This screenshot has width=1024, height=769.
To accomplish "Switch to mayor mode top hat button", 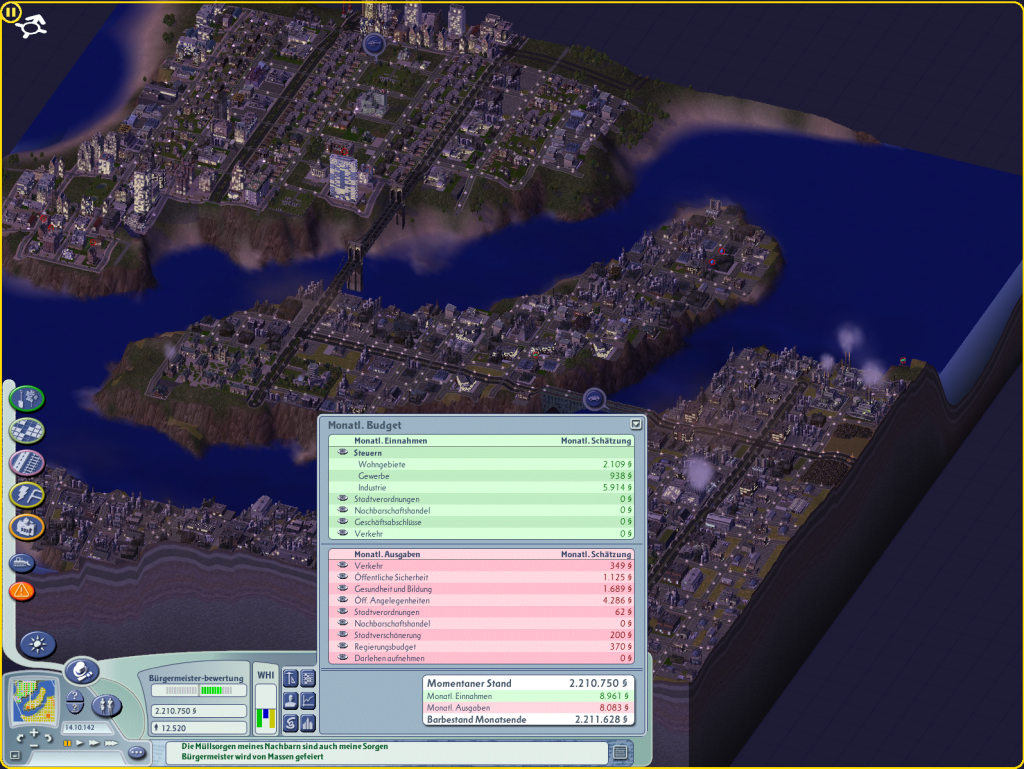I will coord(82,670).
